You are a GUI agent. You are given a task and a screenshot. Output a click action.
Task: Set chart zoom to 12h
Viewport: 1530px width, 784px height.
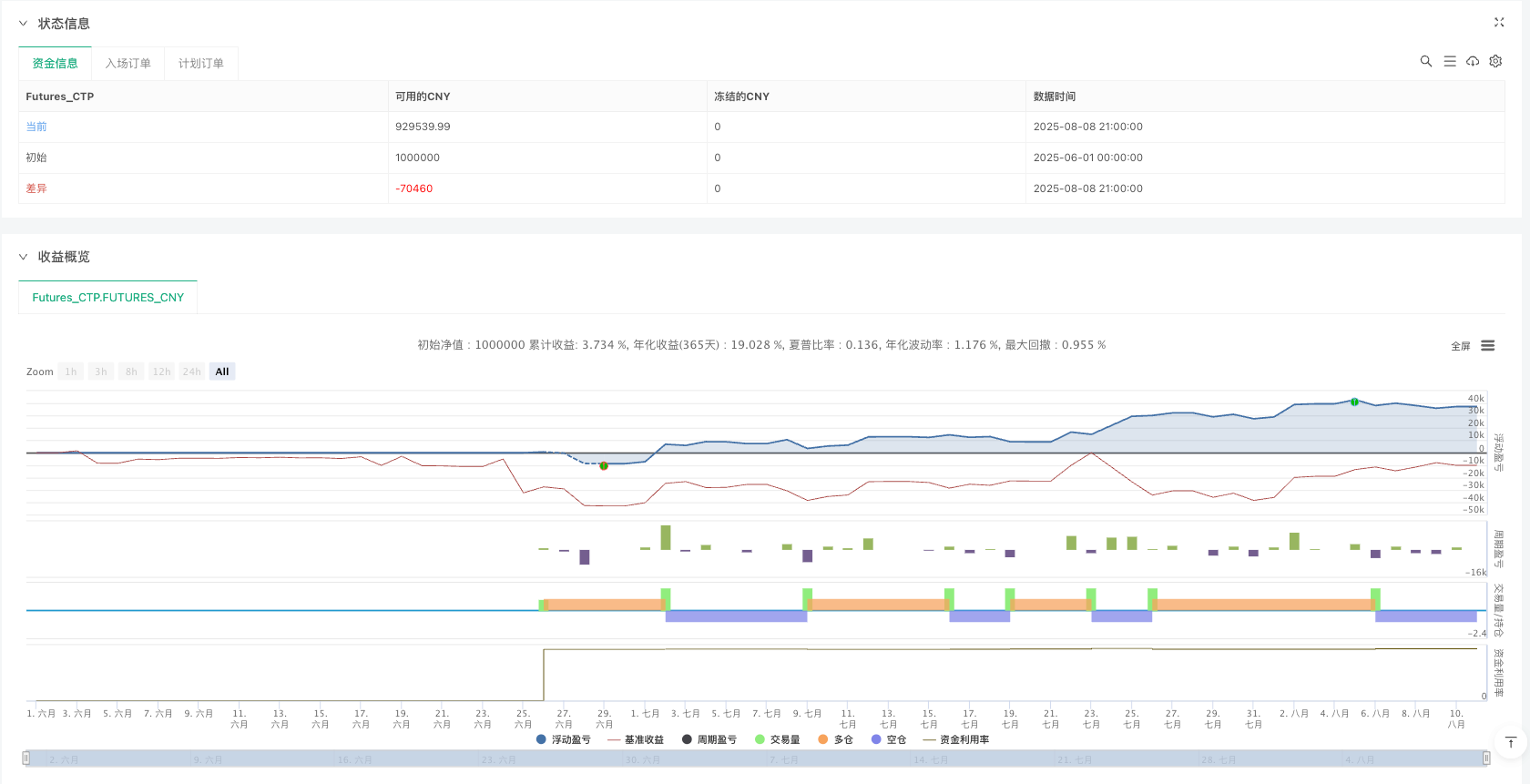point(161,372)
